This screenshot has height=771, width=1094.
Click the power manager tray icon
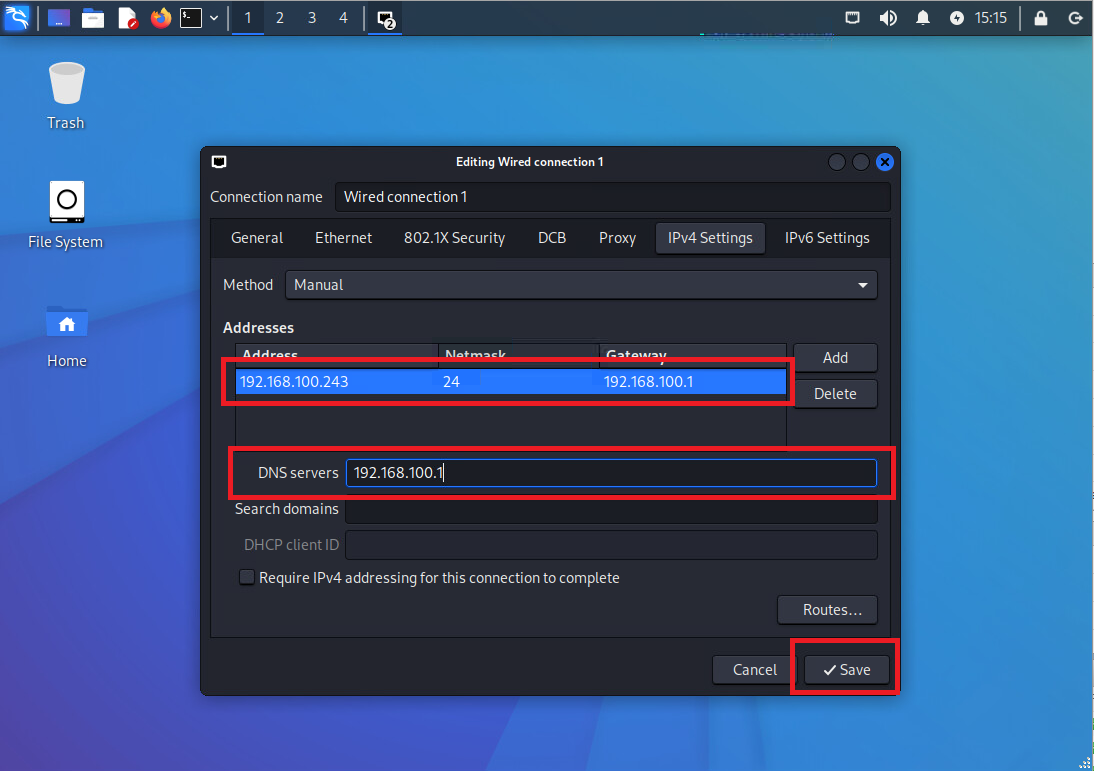(x=957, y=18)
